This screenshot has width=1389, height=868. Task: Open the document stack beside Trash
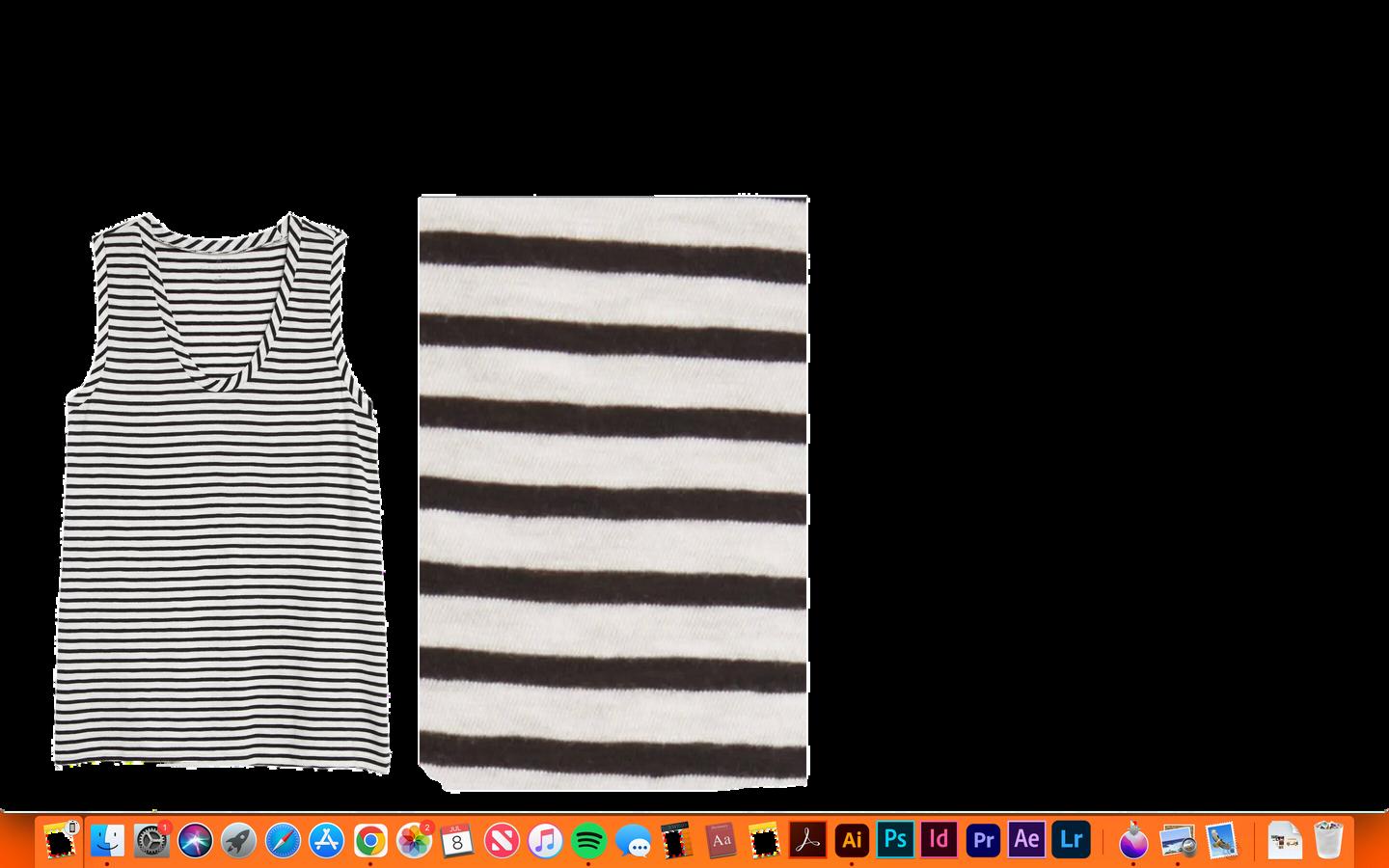tap(1284, 840)
